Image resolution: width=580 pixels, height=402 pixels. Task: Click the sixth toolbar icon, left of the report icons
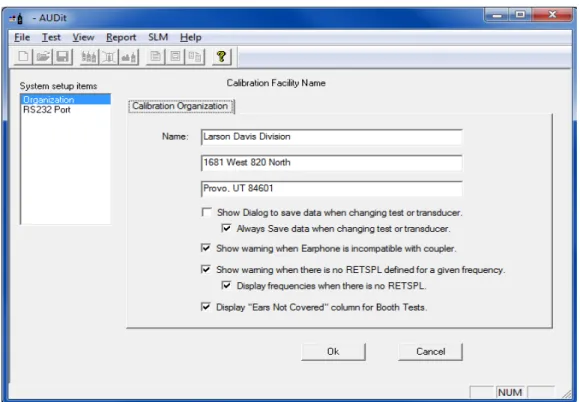(129, 57)
